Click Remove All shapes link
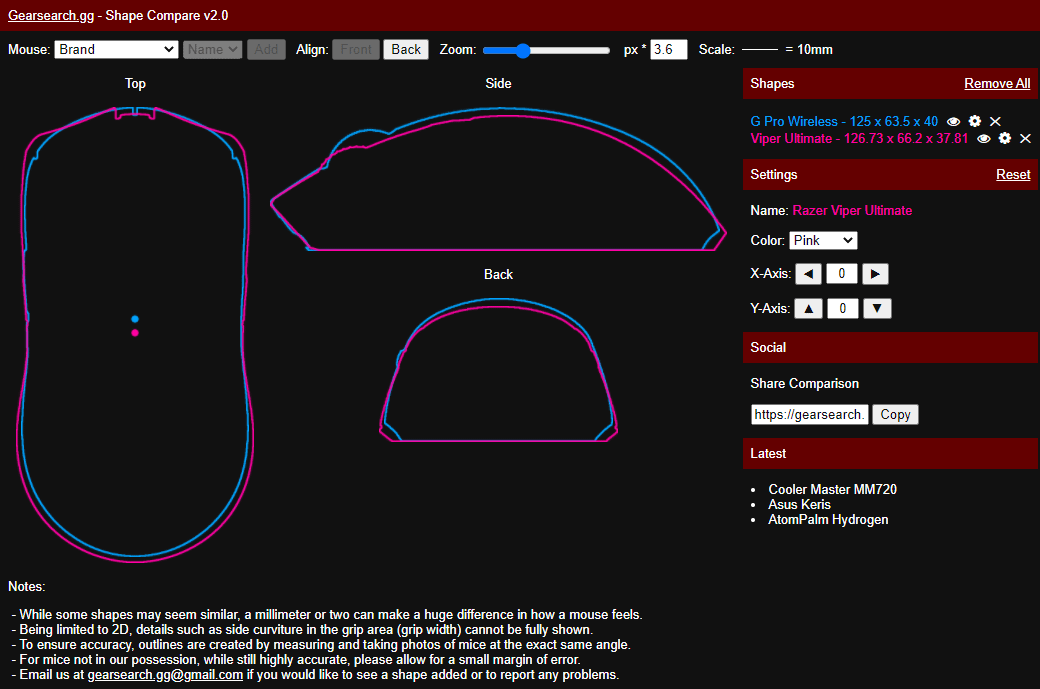Image resolution: width=1040 pixels, height=689 pixels. [x=997, y=84]
